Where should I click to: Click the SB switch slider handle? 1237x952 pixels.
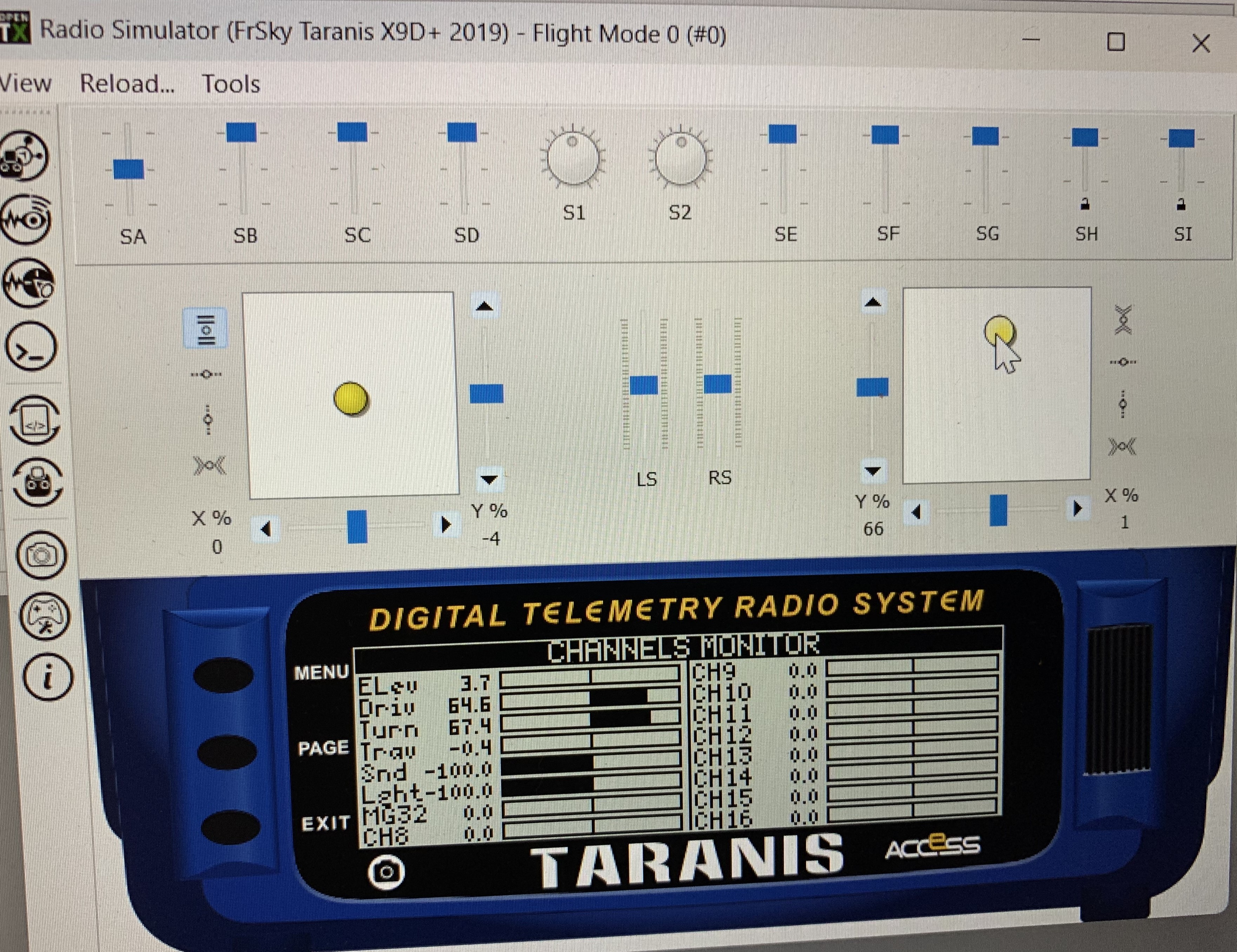click(241, 133)
